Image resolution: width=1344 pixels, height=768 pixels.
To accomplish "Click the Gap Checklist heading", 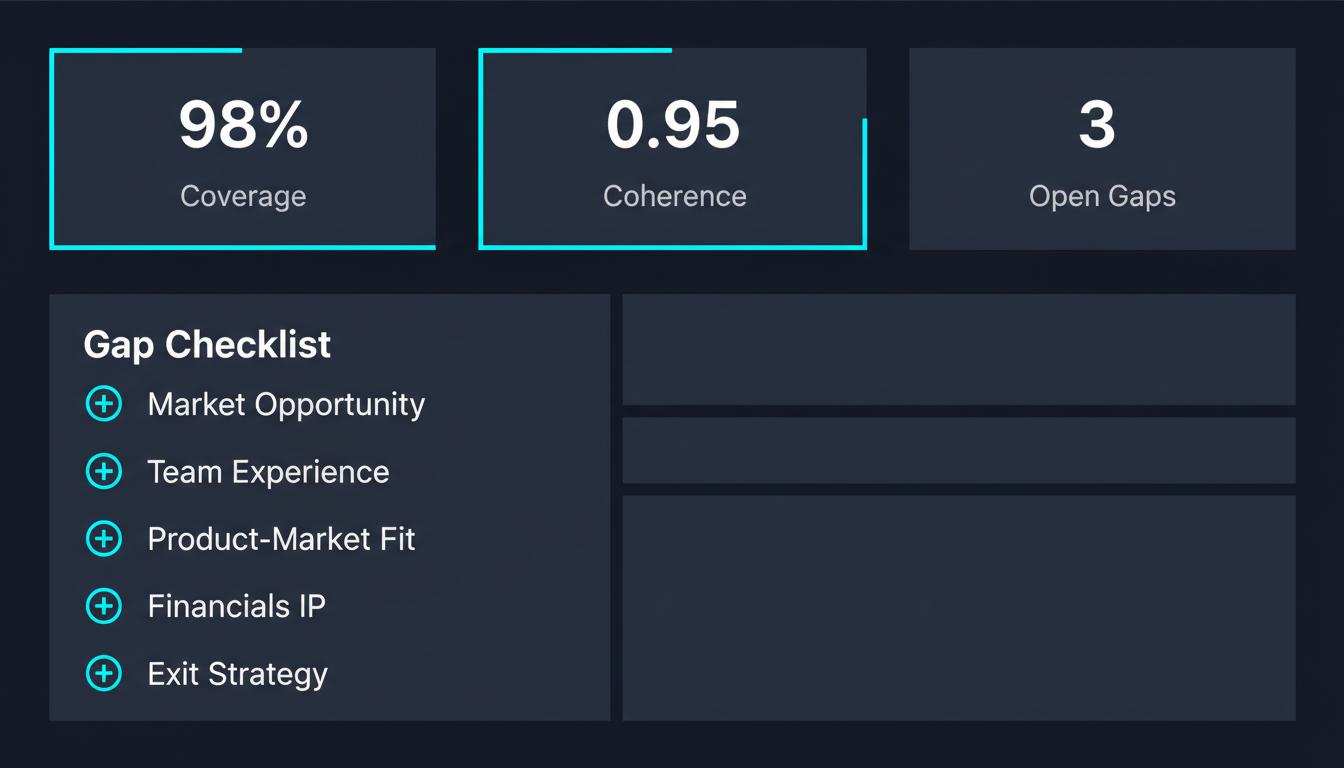I will pos(207,344).
